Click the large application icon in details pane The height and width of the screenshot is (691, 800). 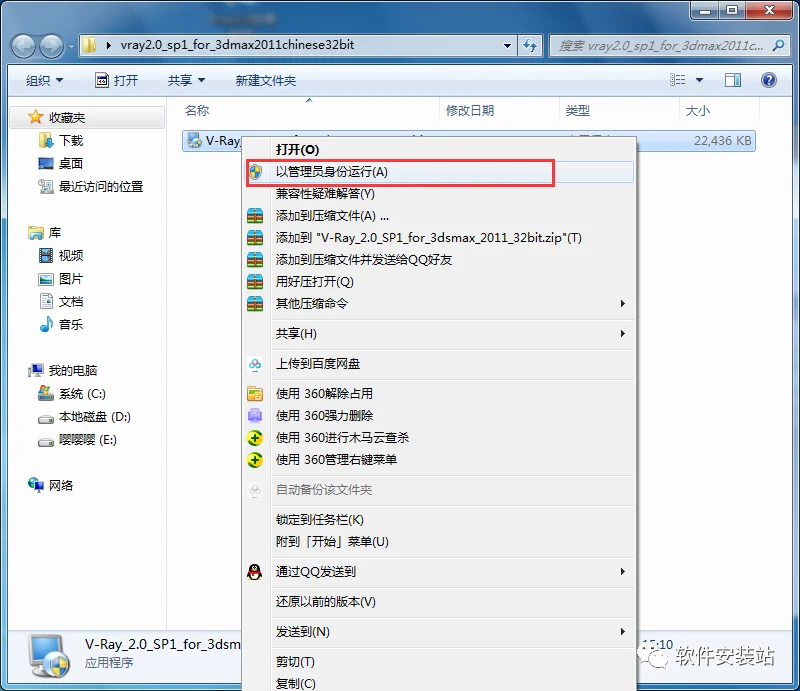tap(49, 656)
